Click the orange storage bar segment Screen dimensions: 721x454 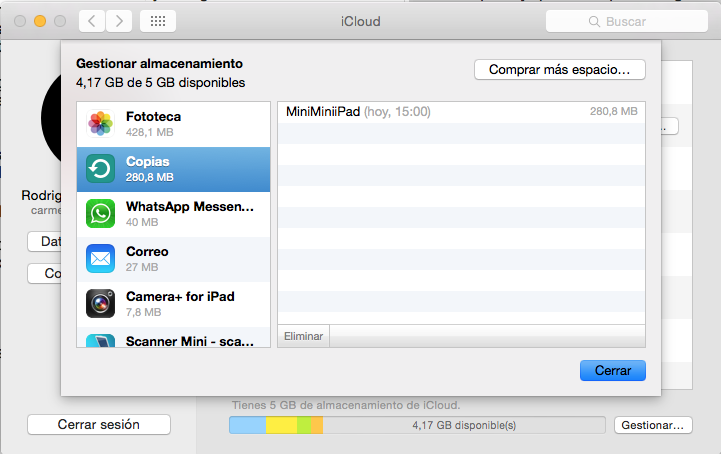tap(317, 425)
